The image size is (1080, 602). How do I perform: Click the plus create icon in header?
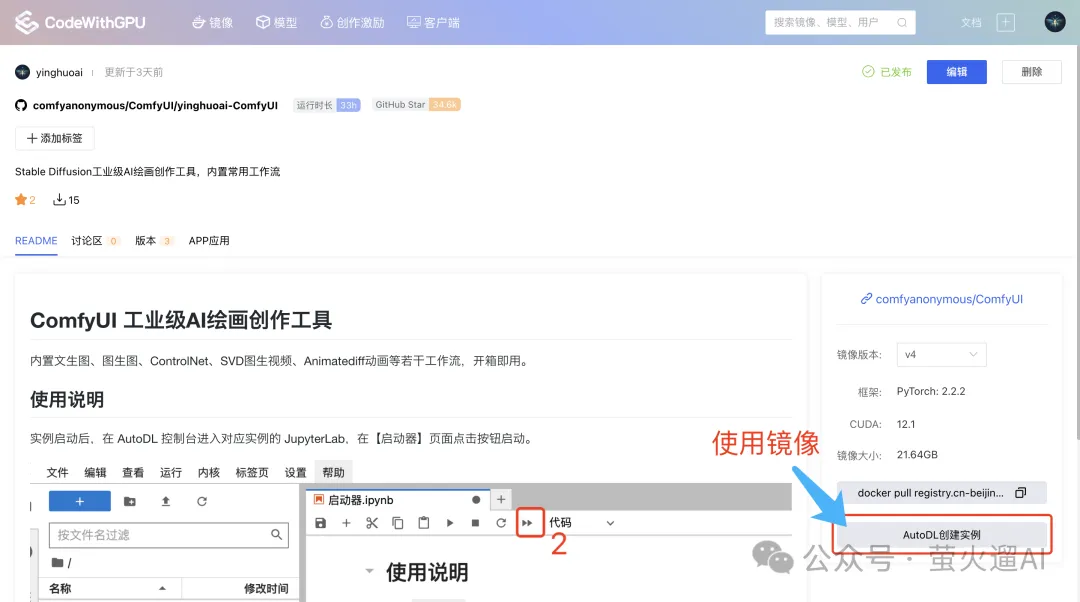1006,23
